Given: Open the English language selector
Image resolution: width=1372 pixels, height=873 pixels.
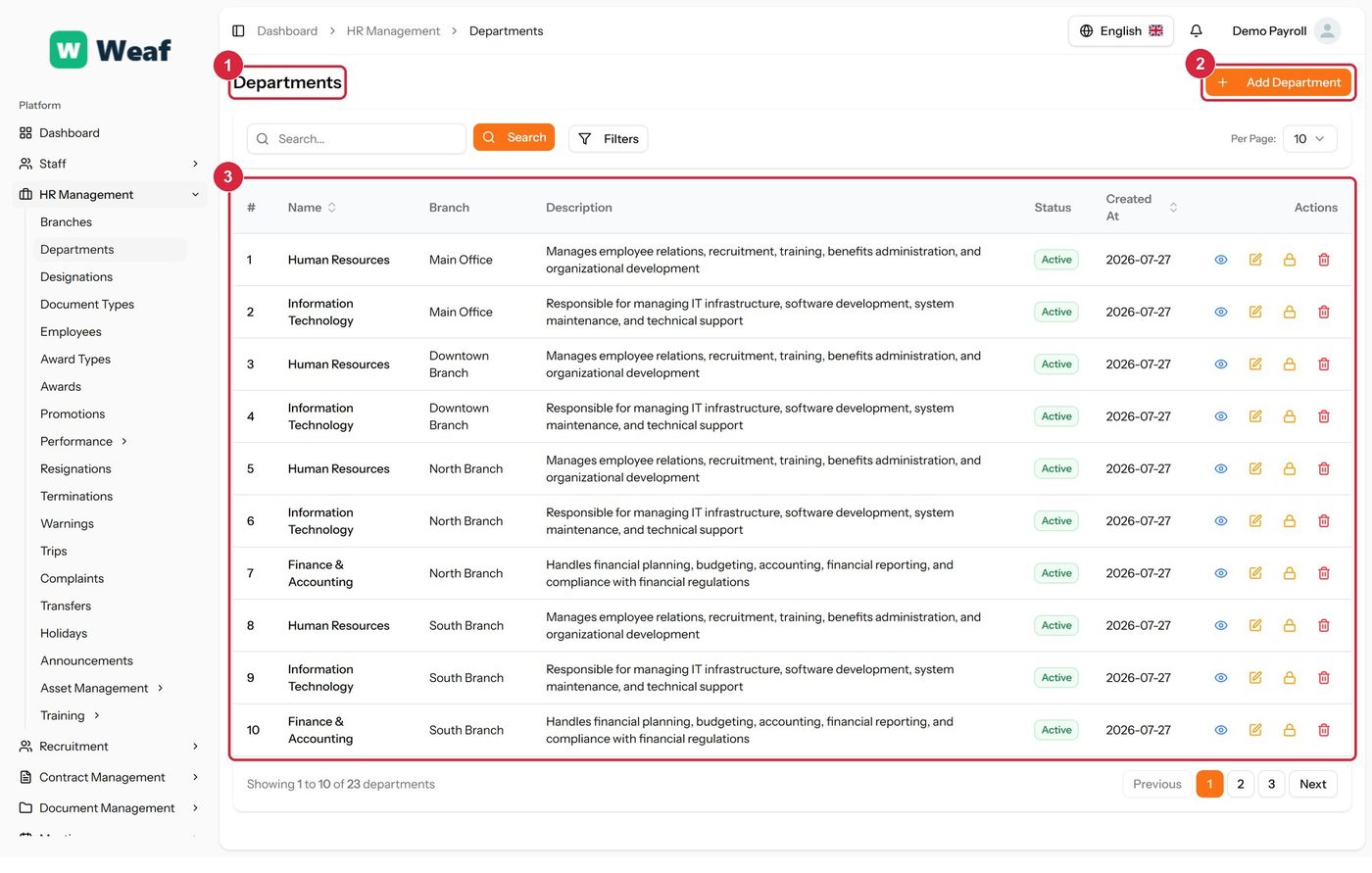Looking at the screenshot, I should click(x=1121, y=31).
